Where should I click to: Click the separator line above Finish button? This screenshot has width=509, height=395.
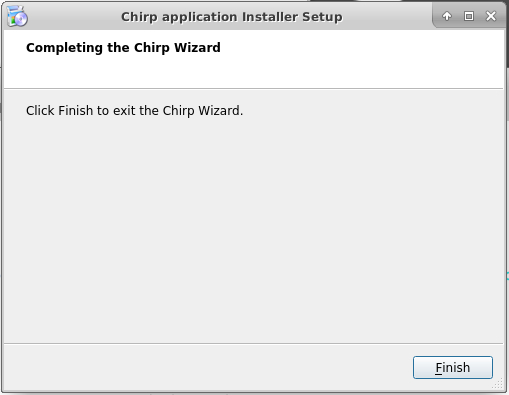pos(253,343)
